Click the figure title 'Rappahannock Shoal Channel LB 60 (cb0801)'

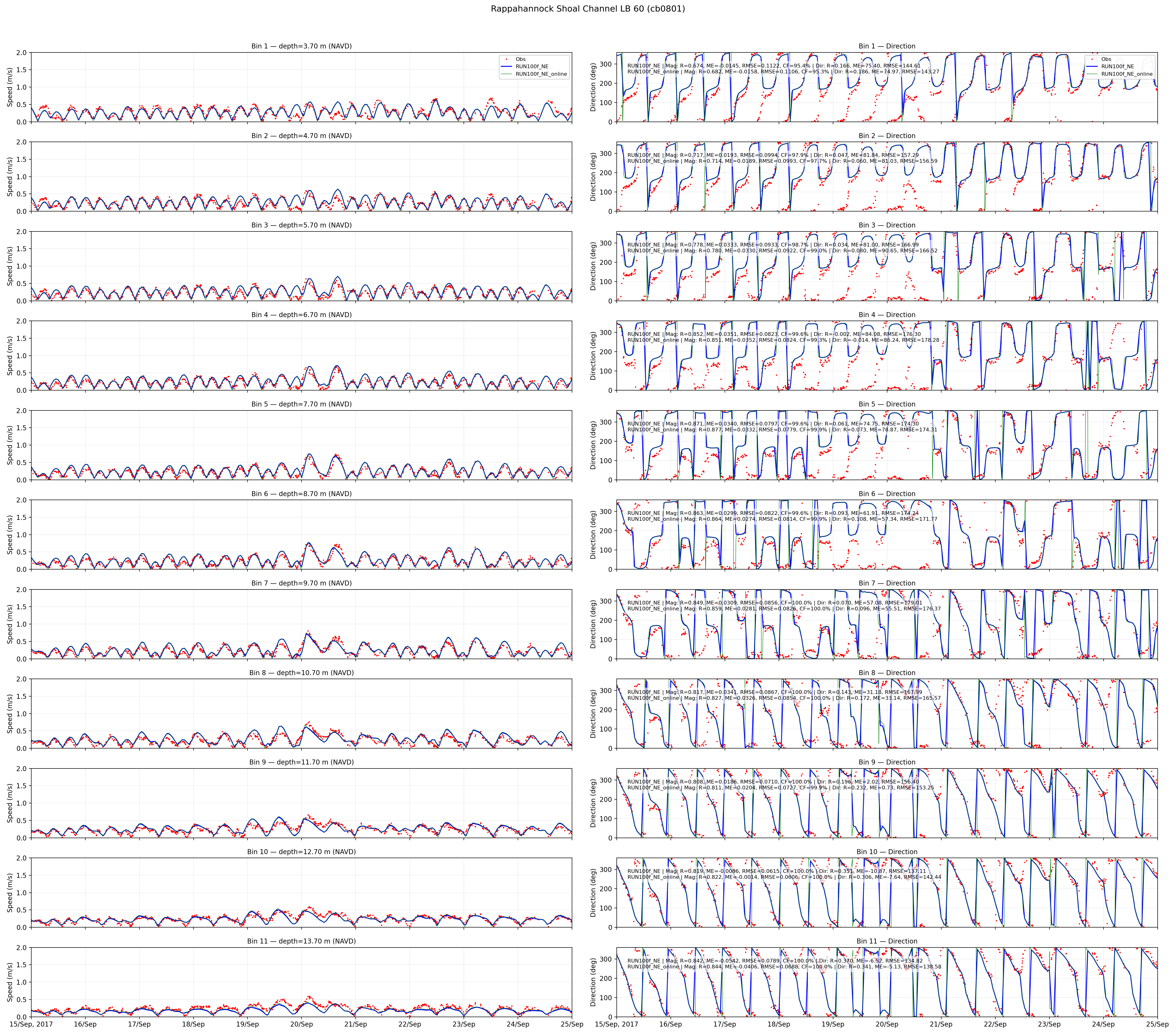pos(588,9)
